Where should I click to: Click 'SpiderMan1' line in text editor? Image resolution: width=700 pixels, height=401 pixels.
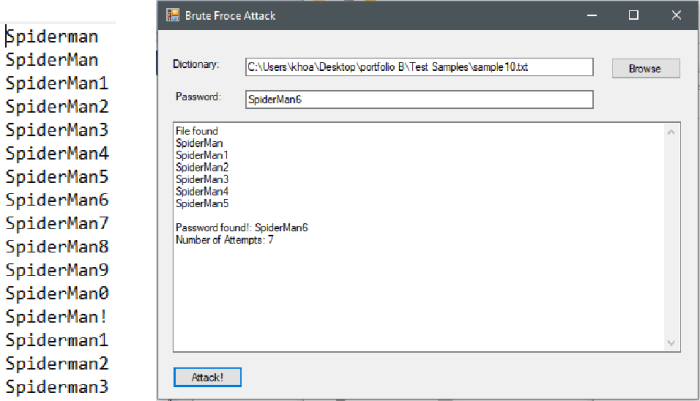[x=57, y=83]
